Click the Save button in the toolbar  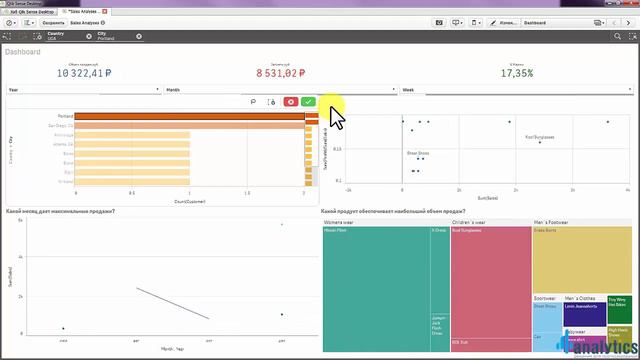coord(53,23)
